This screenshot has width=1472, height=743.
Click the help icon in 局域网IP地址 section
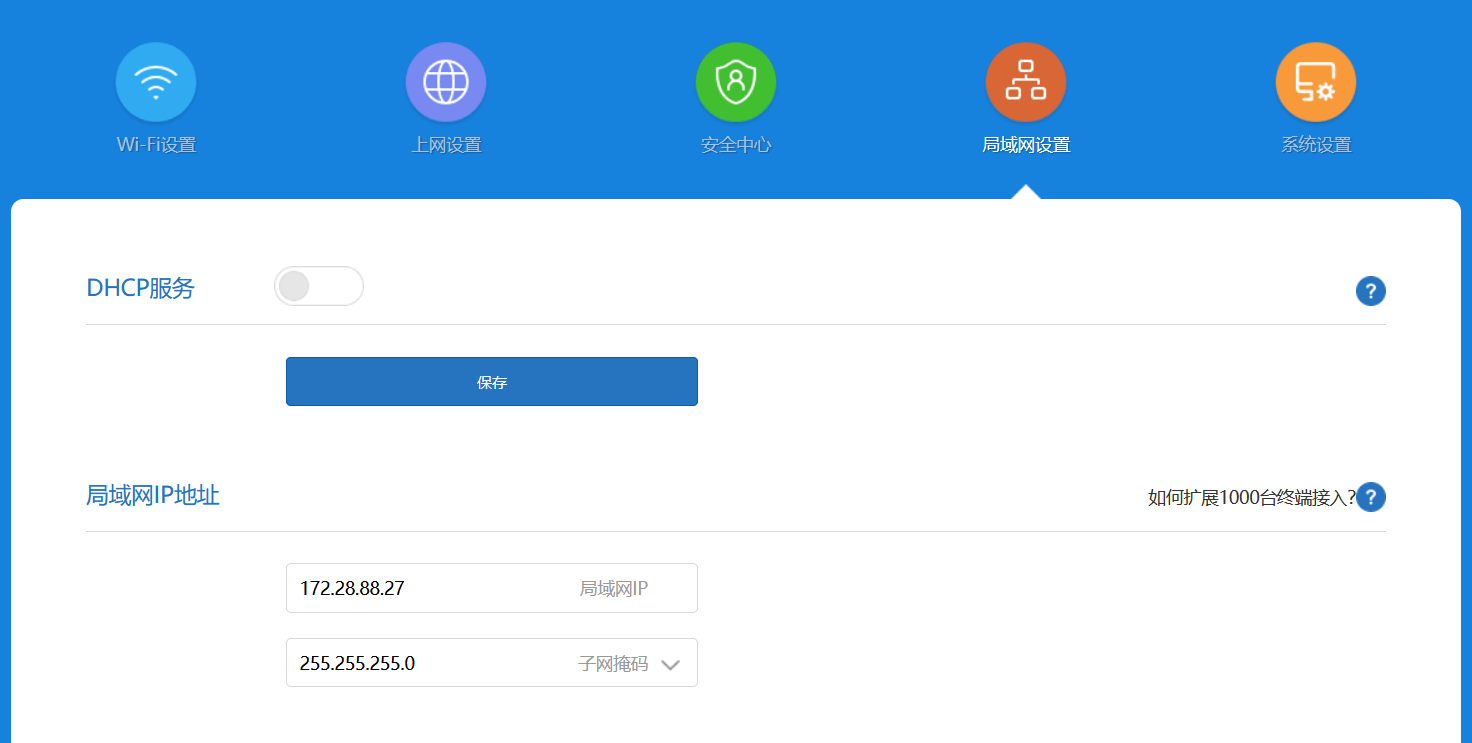[x=1370, y=497]
